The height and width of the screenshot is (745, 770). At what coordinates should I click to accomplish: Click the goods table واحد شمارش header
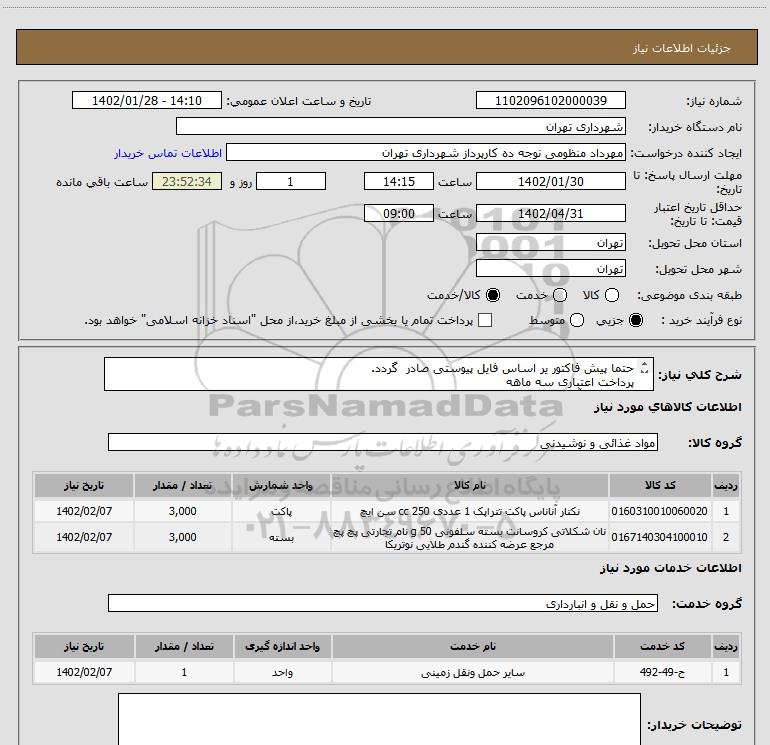(x=281, y=485)
